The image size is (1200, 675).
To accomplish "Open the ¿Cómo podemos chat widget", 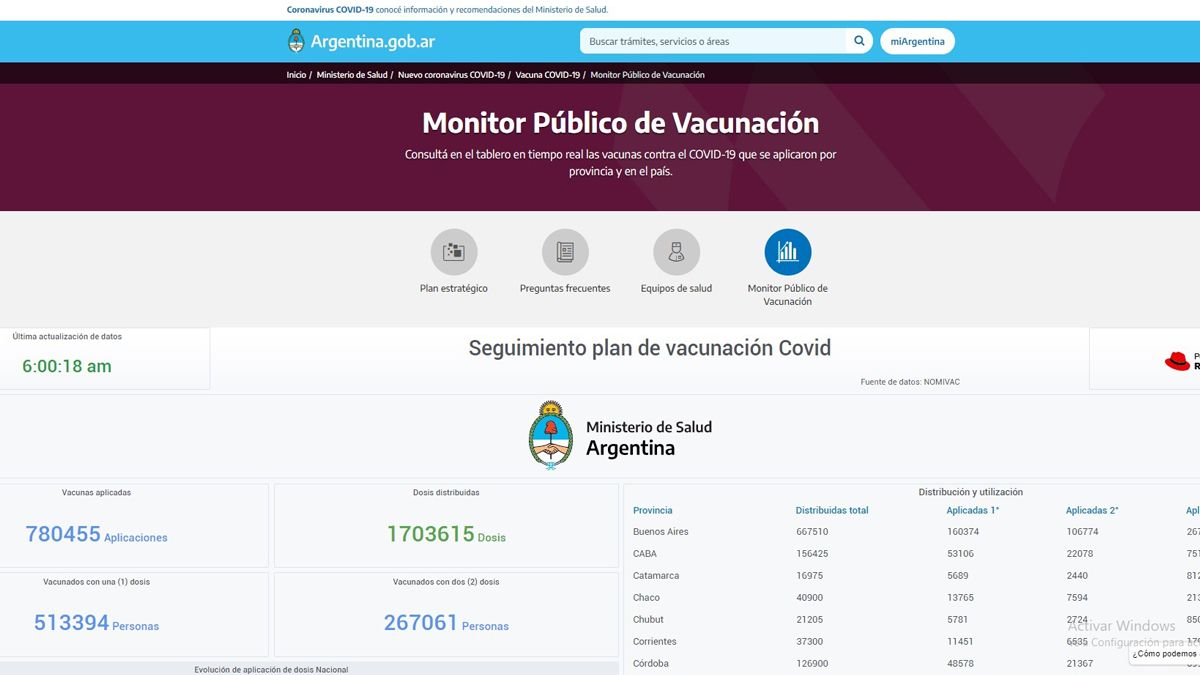I will [x=1162, y=654].
